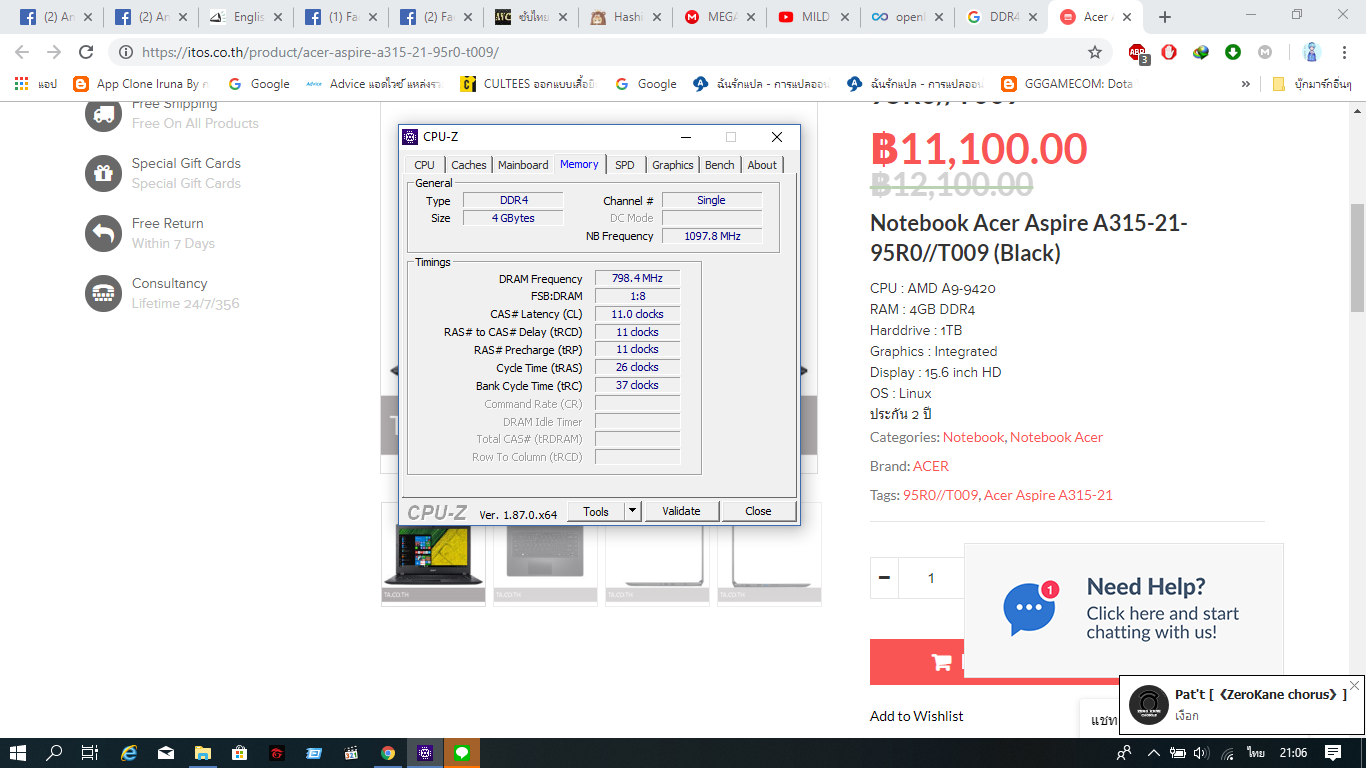Show hidden system tray icons

(1153, 753)
